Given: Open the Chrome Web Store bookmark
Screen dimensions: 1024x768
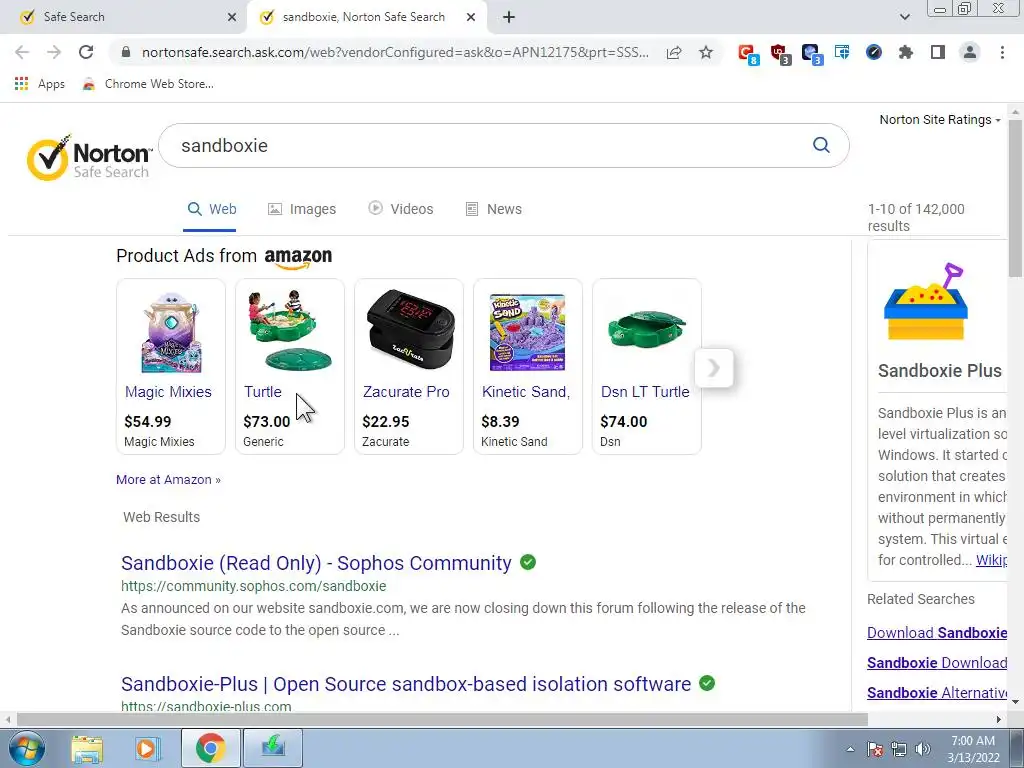Looking at the screenshot, I should point(148,84).
